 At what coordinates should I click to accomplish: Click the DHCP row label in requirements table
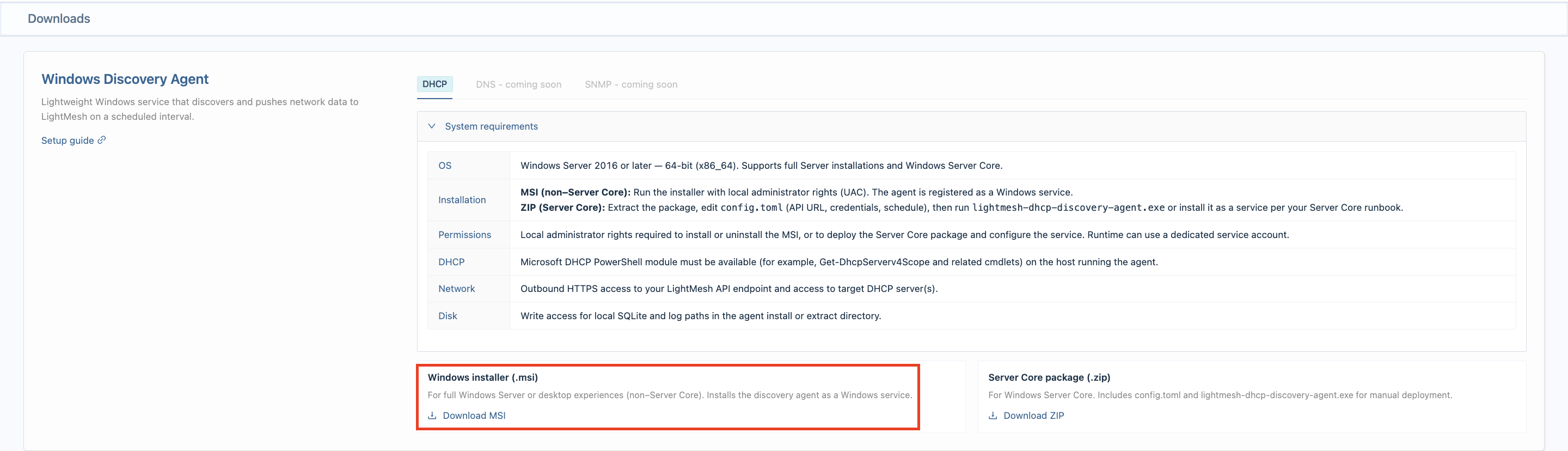pos(451,263)
